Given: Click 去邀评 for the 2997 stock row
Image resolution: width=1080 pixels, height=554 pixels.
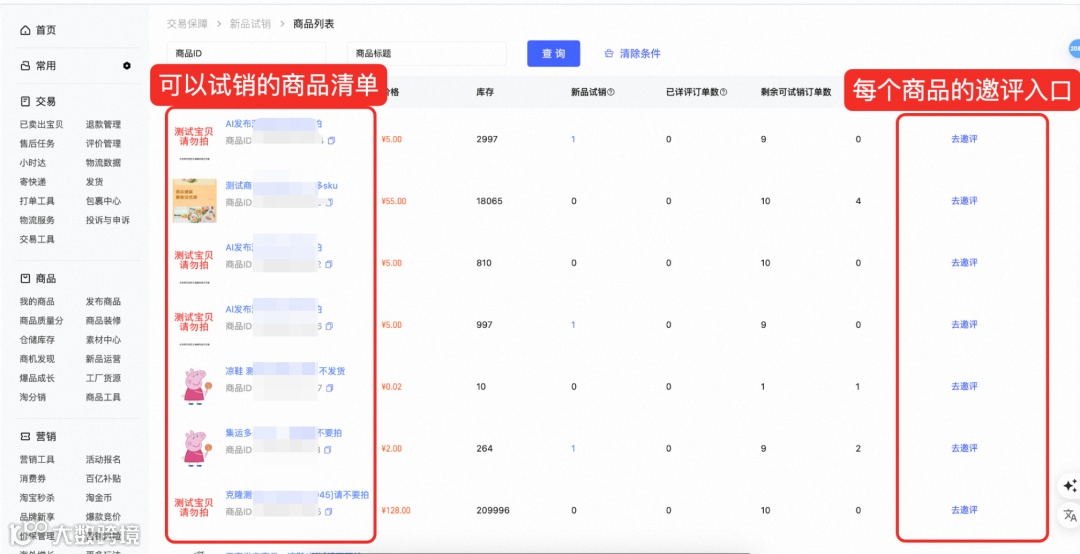Looking at the screenshot, I should pos(964,139).
